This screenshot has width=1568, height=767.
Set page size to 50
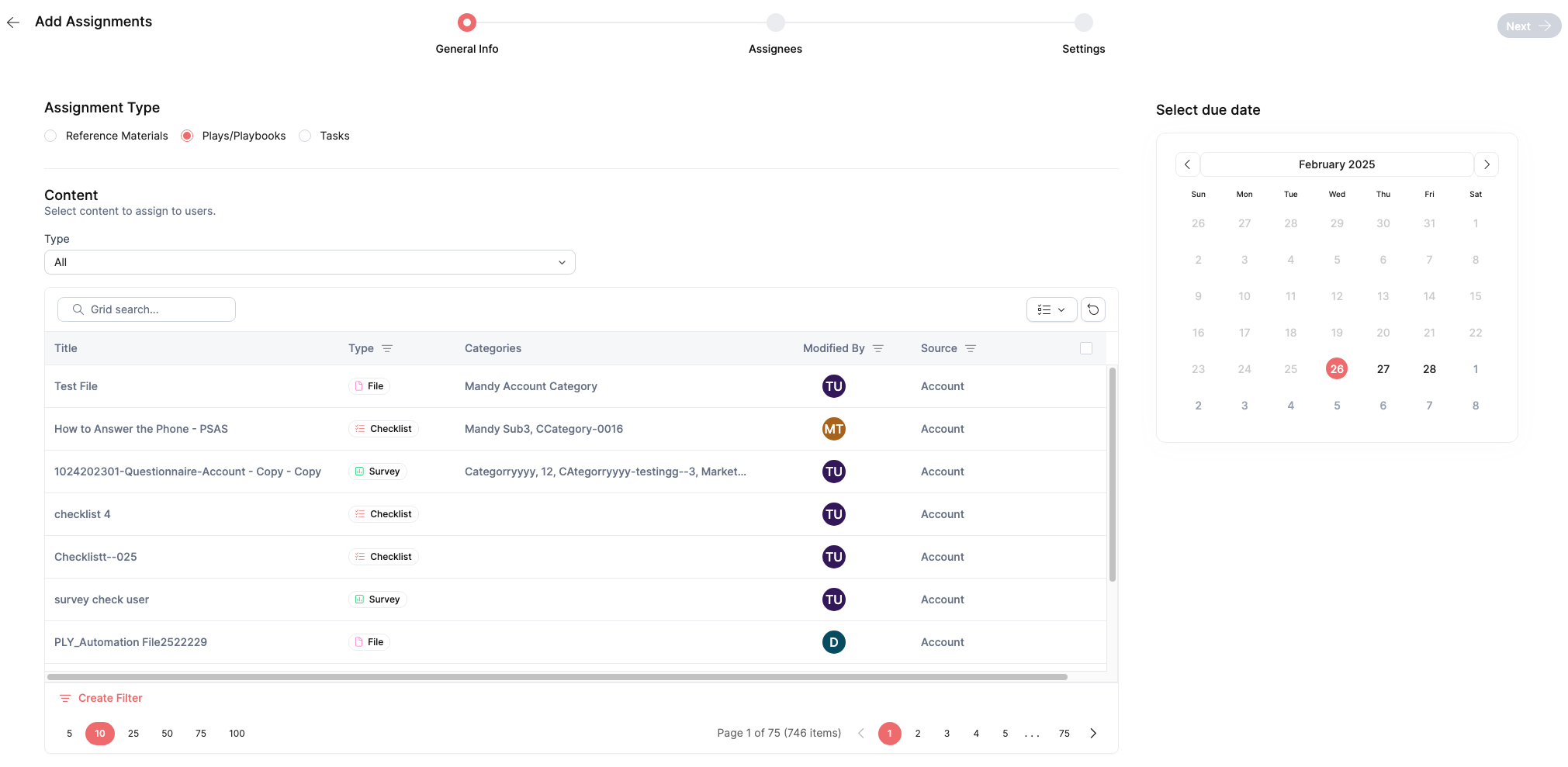[x=167, y=734]
